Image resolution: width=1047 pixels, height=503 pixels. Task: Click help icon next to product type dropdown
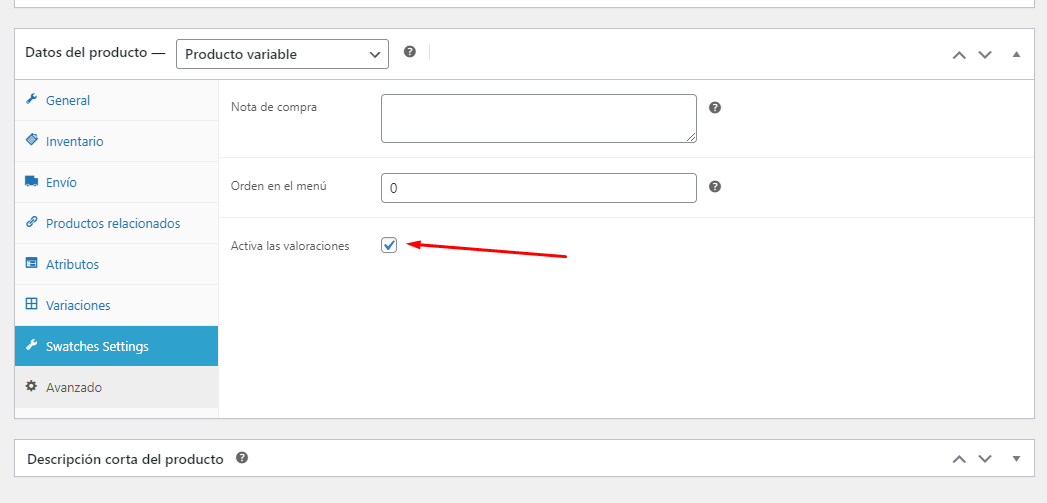[410, 51]
